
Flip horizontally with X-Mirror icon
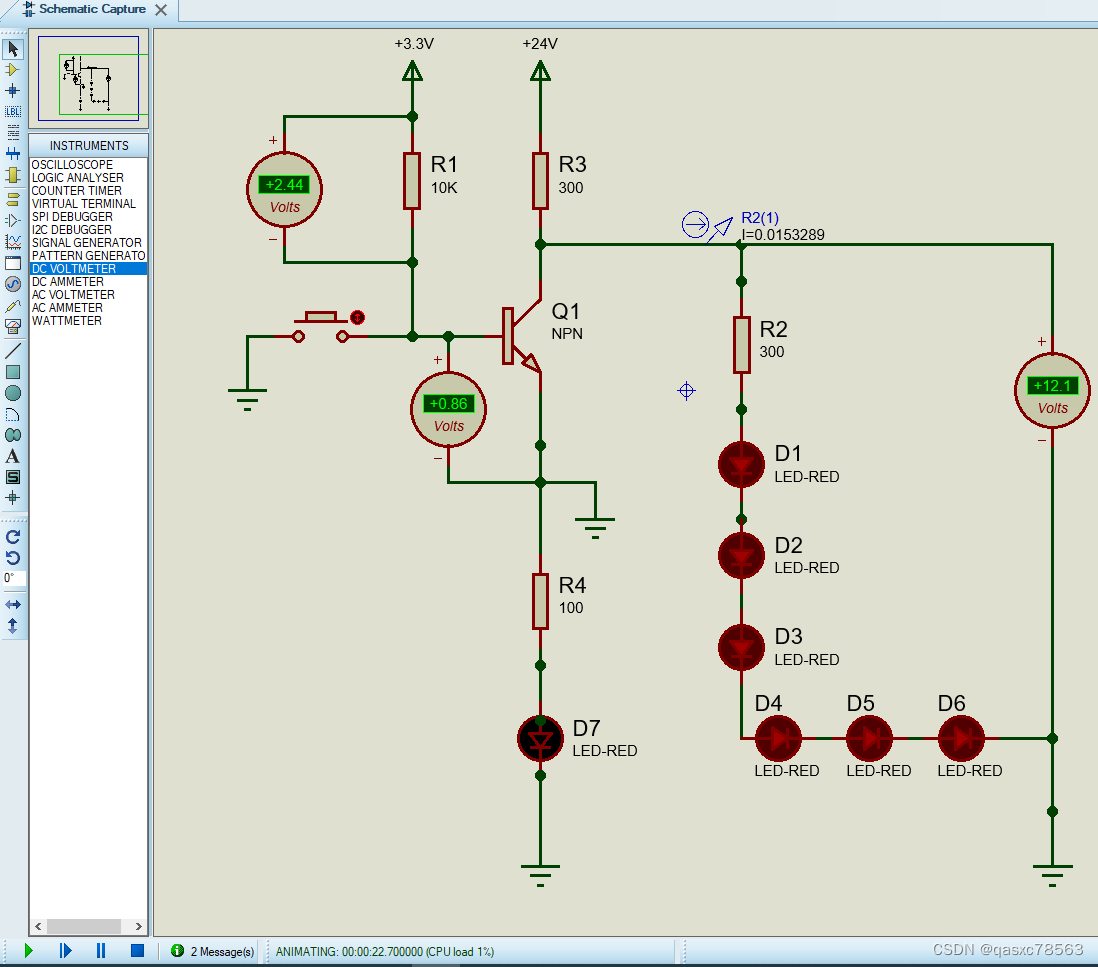point(13,604)
